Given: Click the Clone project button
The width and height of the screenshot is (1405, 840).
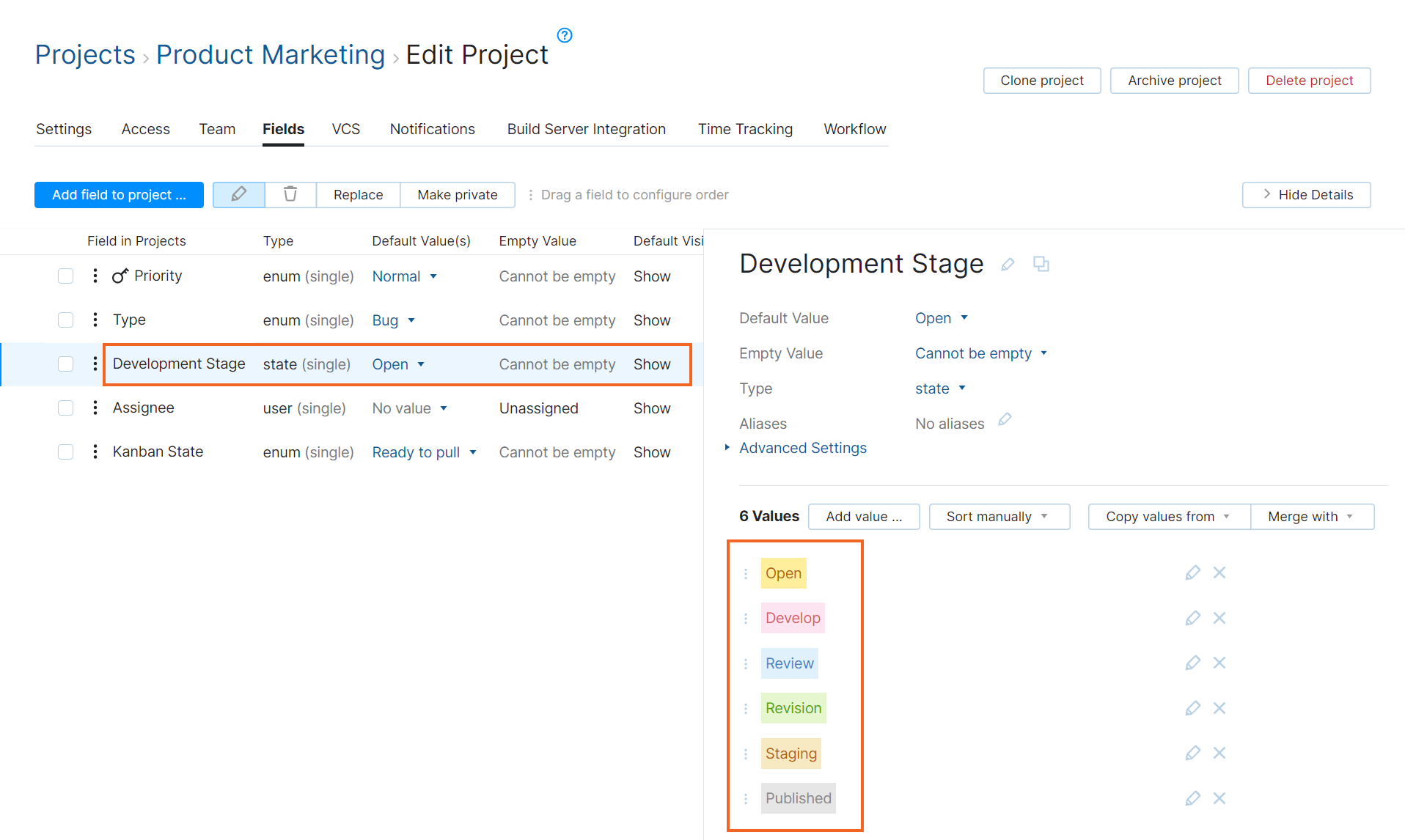Looking at the screenshot, I should [x=1041, y=80].
